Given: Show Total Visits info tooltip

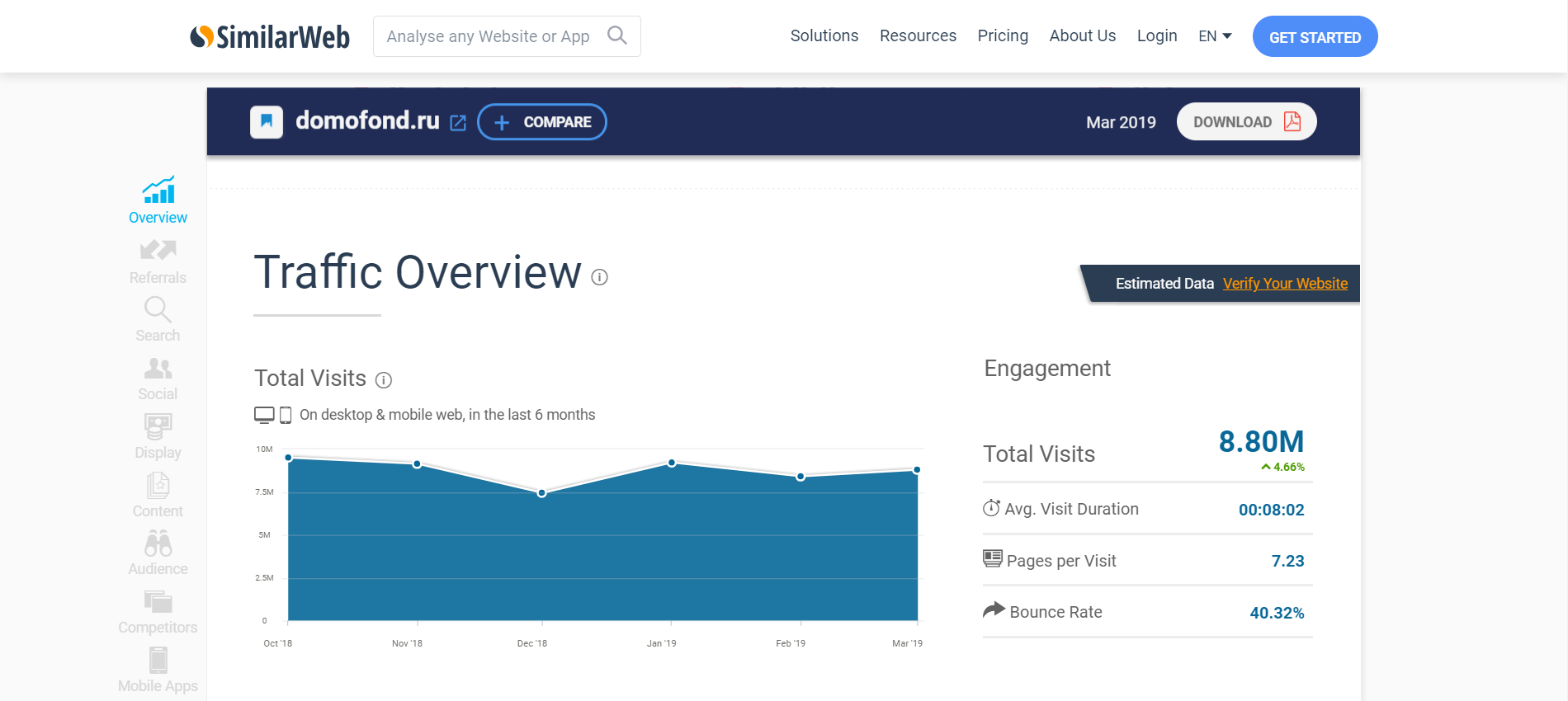Looking at the screenshot, I should tap(384, 380).
